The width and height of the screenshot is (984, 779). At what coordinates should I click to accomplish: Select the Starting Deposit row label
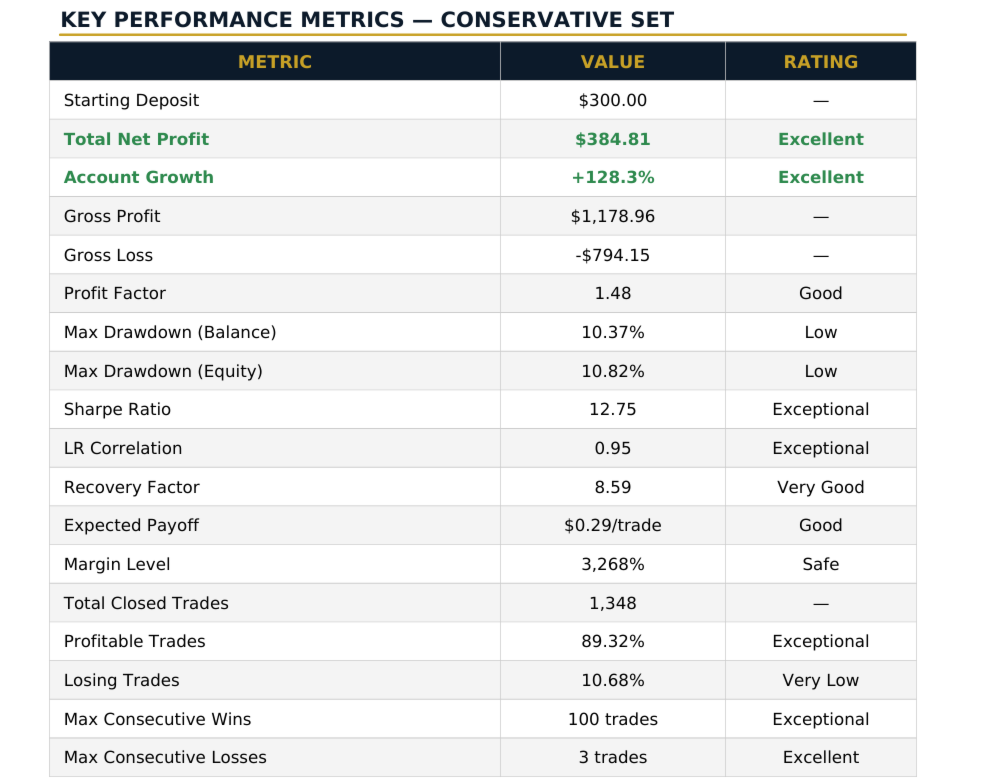tap(131, 100)
